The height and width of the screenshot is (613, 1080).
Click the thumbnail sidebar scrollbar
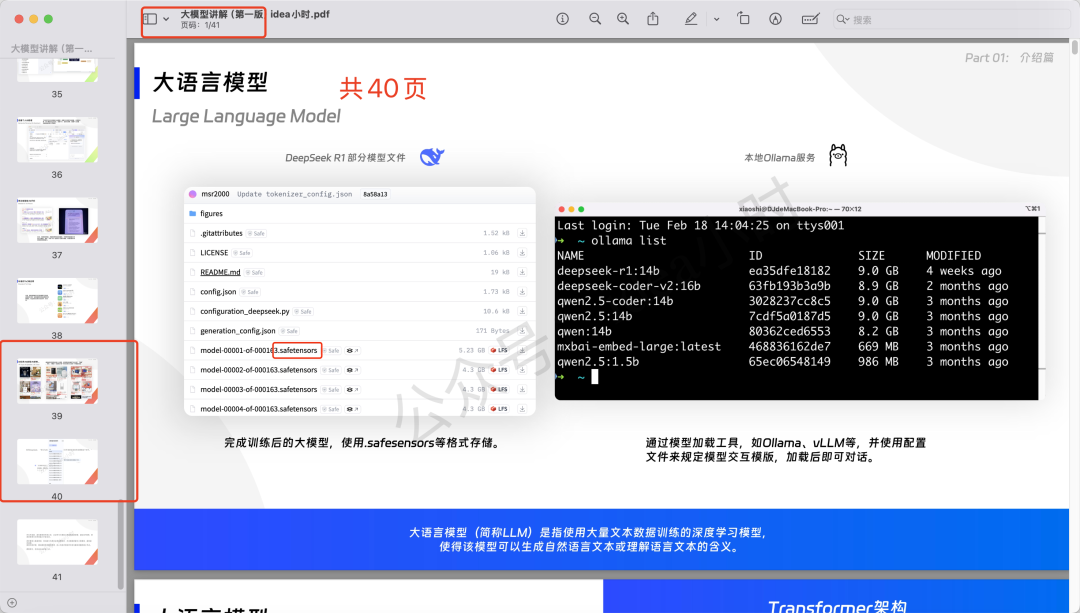coord(121,544)
